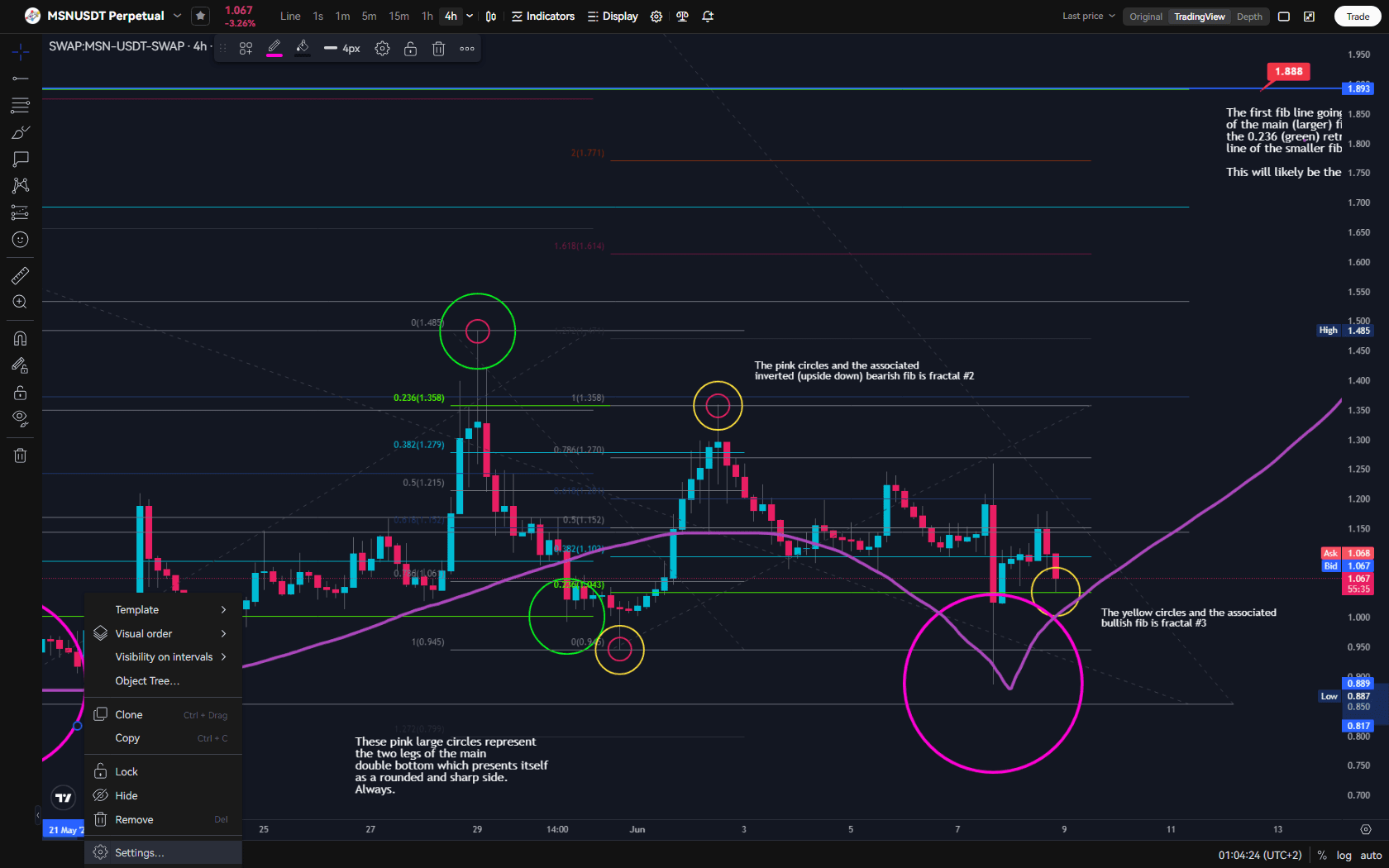This screenshot has width=1389, height=868.
Task: Grab the drawing toolbar drag handle
Action: pyautogui.click(x=222, y=49)
